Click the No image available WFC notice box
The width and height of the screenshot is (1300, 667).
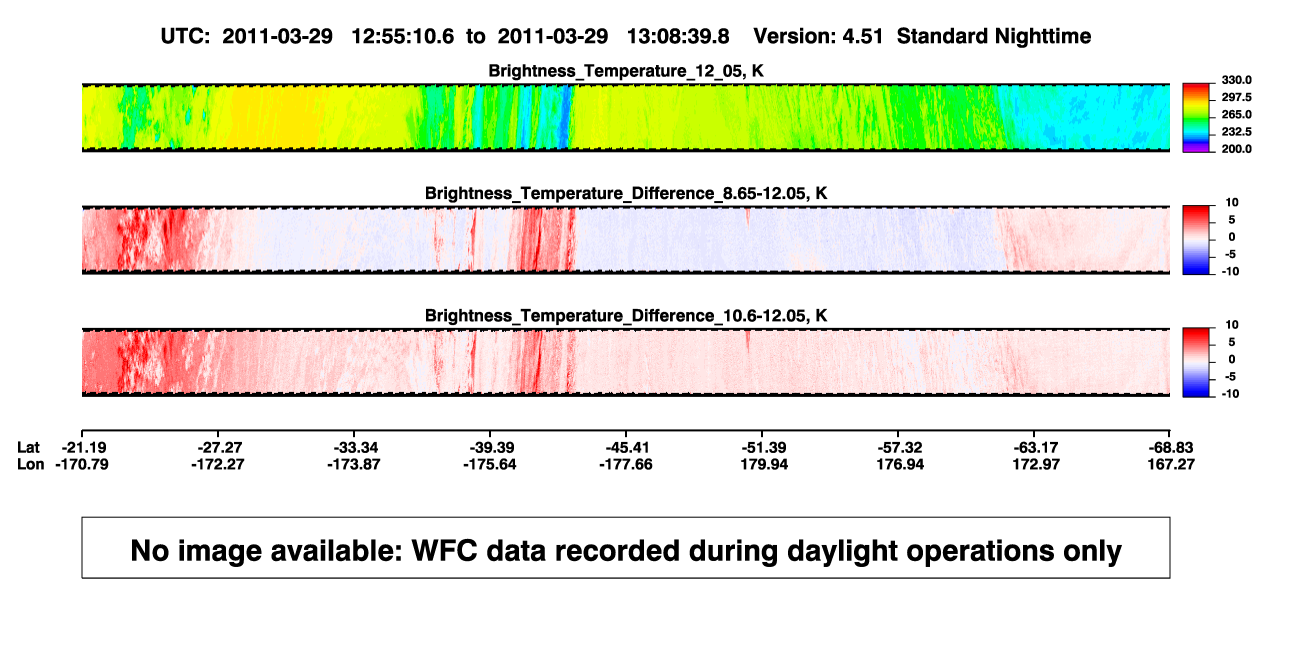pyautogui.click(x=626, y=547)
